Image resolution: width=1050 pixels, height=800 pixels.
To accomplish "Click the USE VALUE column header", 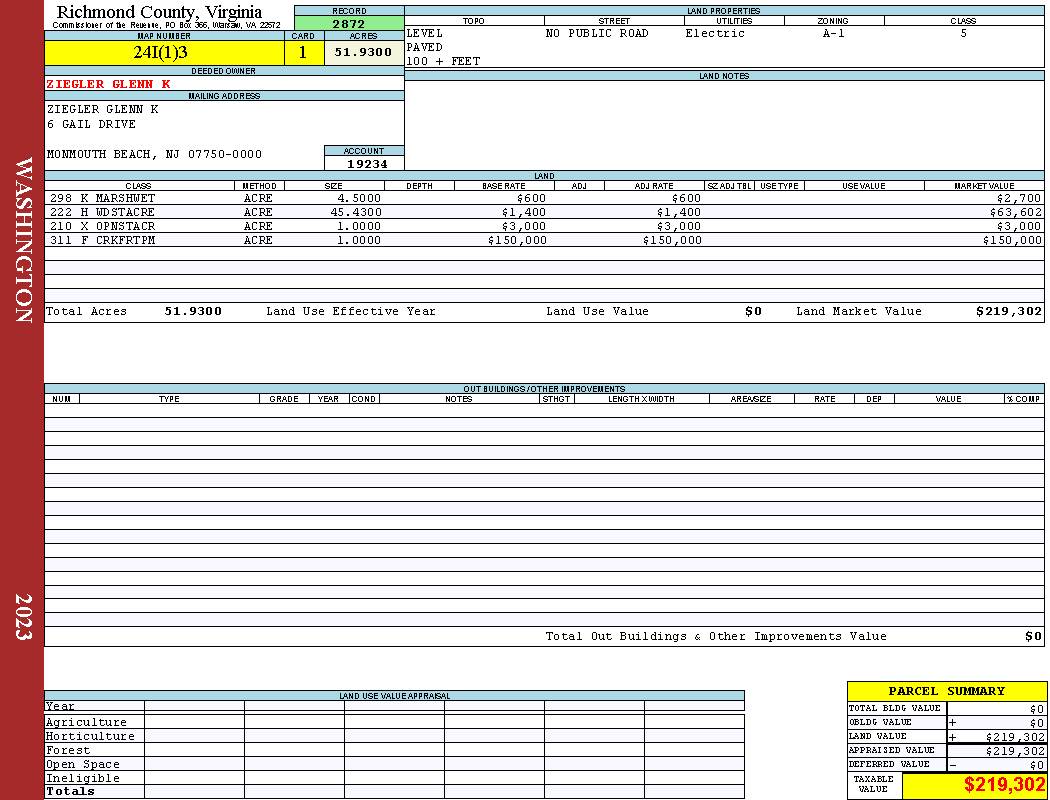I will 863,186.
